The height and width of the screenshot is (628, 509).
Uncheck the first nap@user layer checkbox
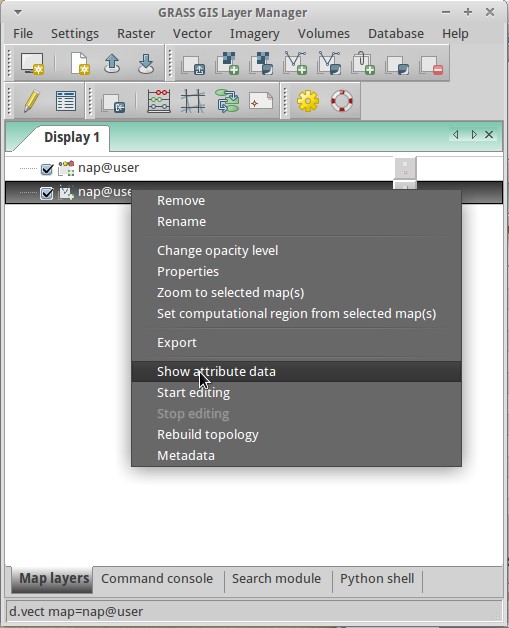pos(47,169)
